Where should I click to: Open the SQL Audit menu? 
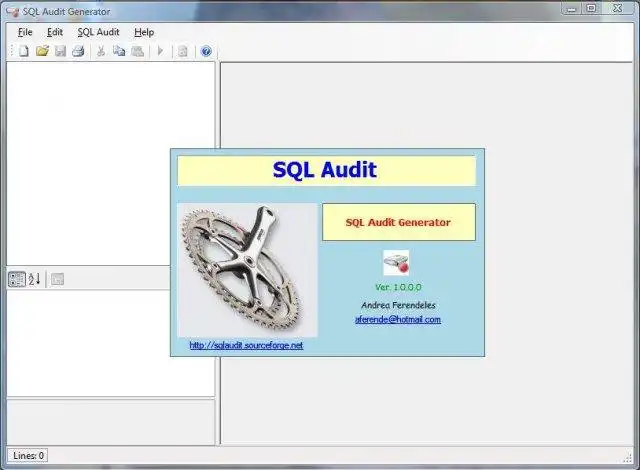[98, 32]
